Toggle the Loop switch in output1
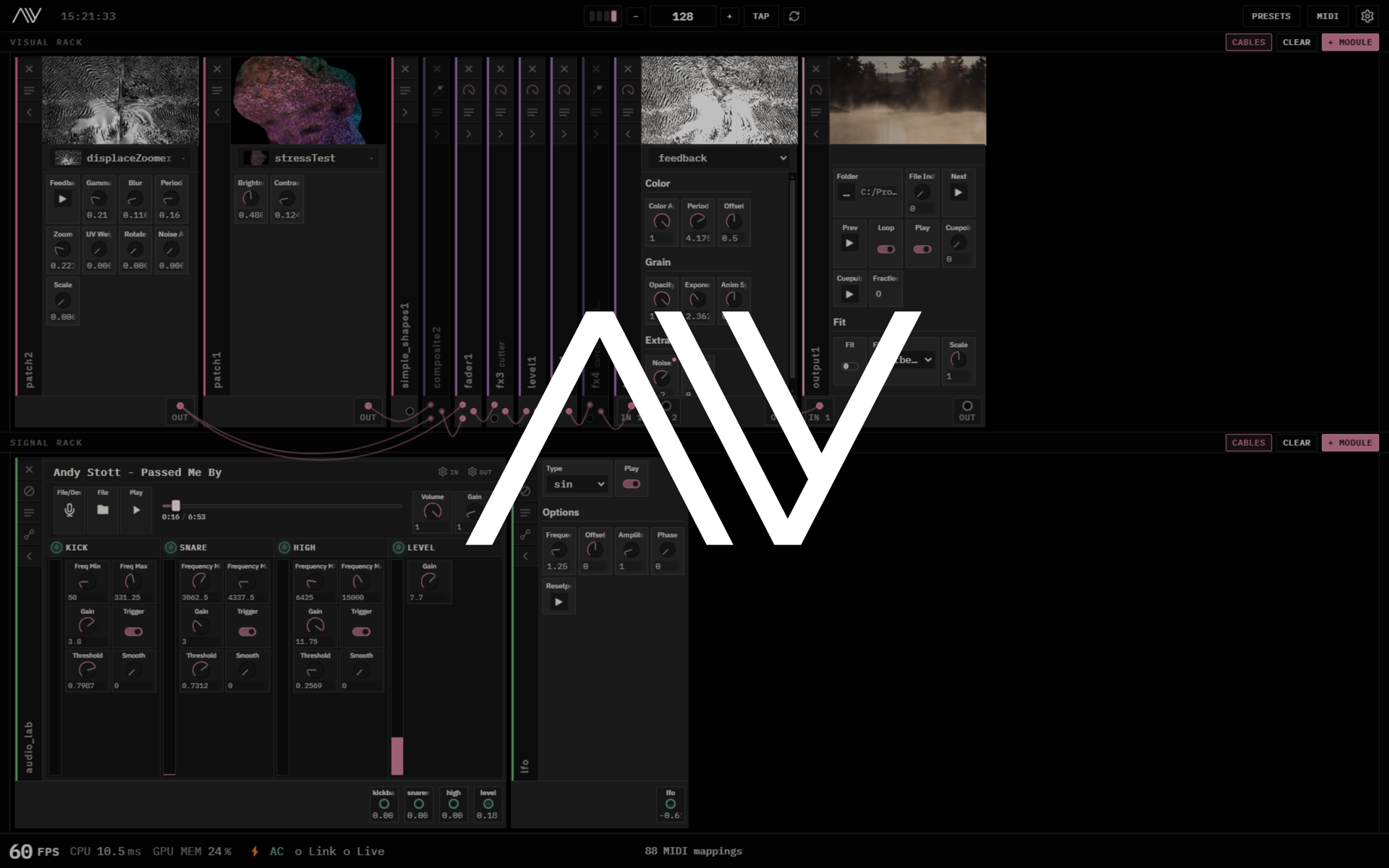 pos(886,249)
